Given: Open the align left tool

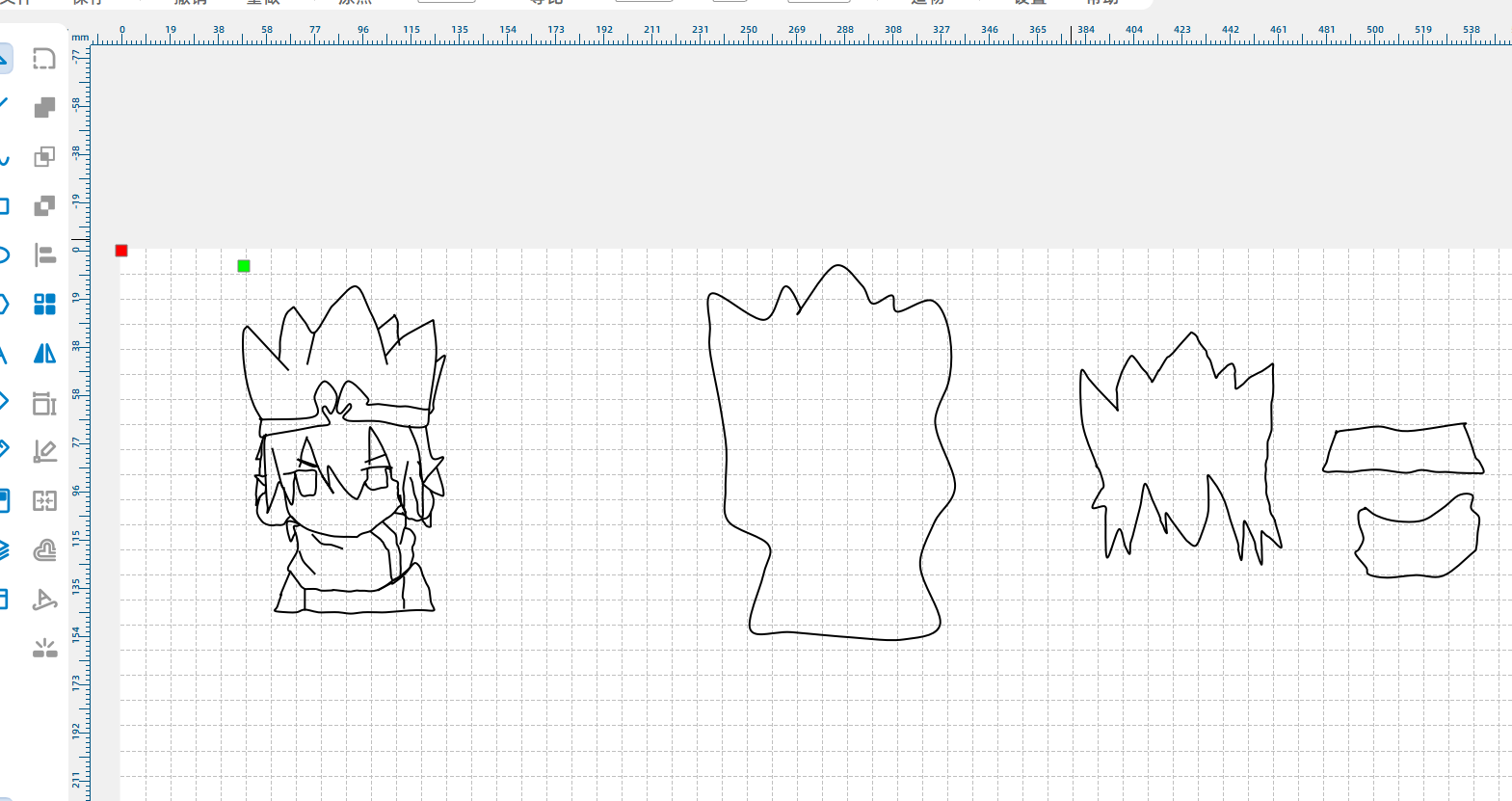Looking at the screenshot, I should click(x=44, y=255).
